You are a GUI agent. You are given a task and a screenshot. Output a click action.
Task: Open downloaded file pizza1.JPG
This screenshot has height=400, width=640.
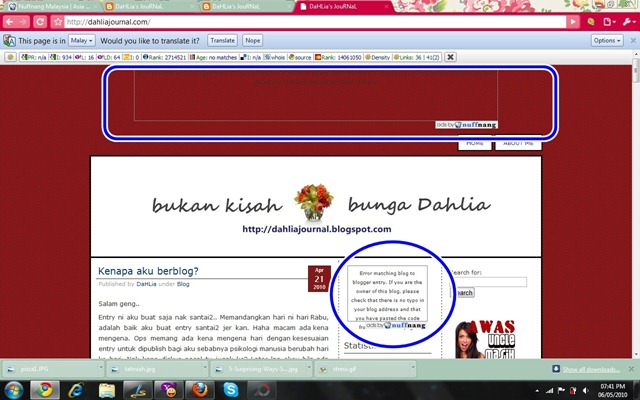[50, 369]
